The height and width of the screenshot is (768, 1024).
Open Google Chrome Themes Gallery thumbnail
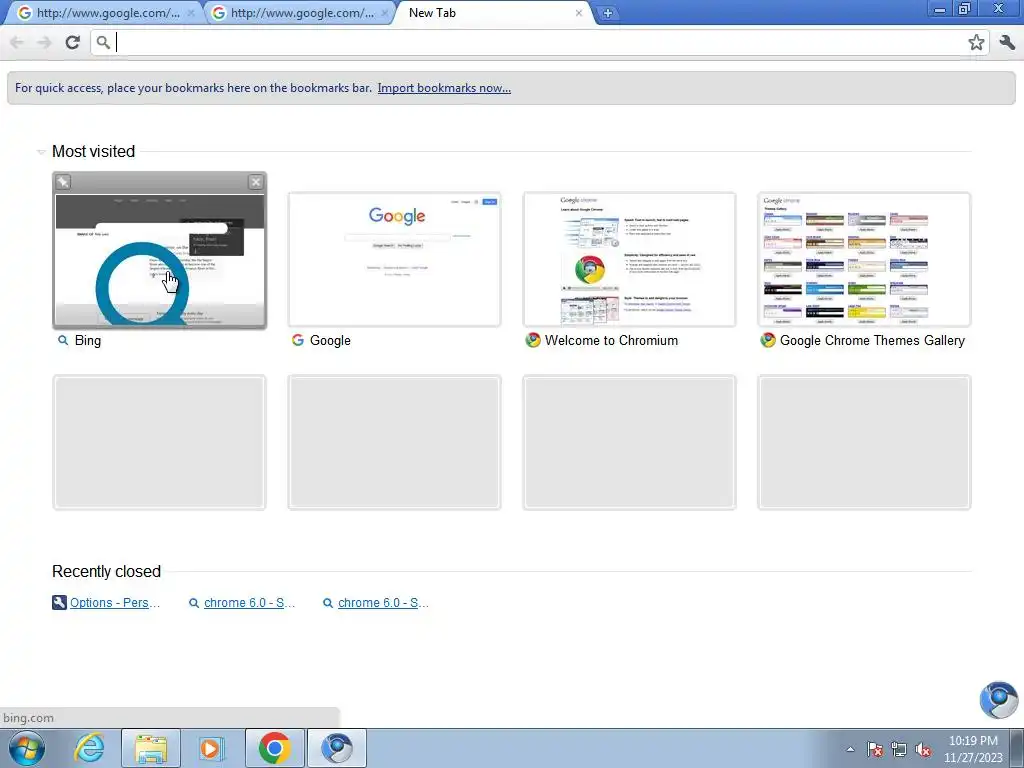tap(864, 259)
